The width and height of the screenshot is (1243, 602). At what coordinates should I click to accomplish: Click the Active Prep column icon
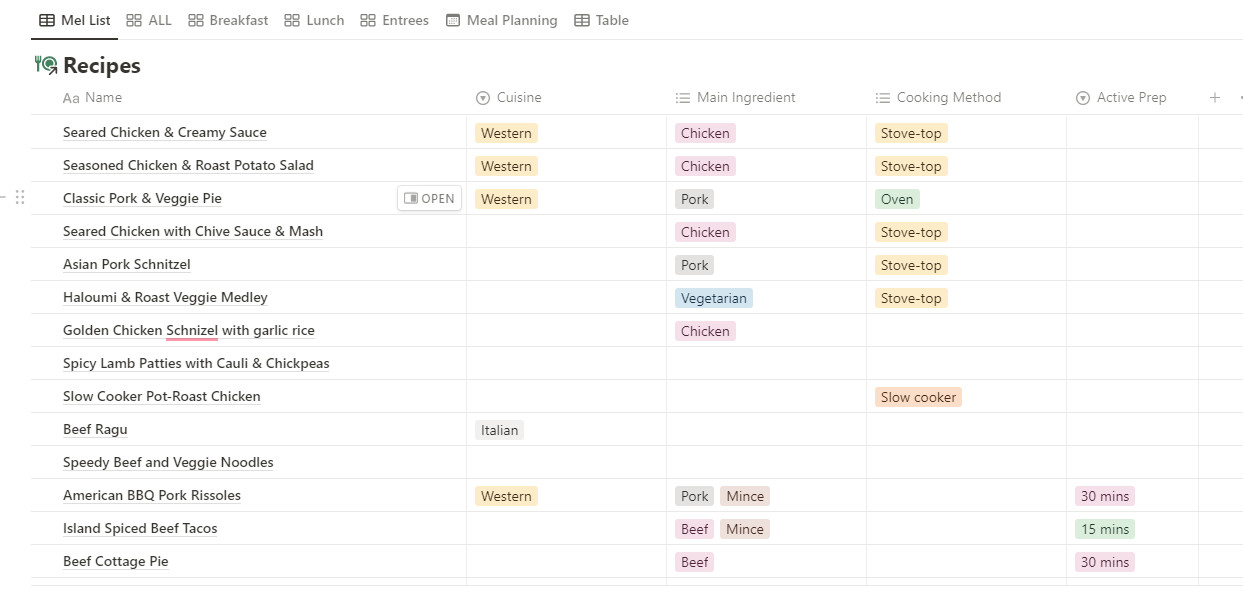click(1083, 98)
